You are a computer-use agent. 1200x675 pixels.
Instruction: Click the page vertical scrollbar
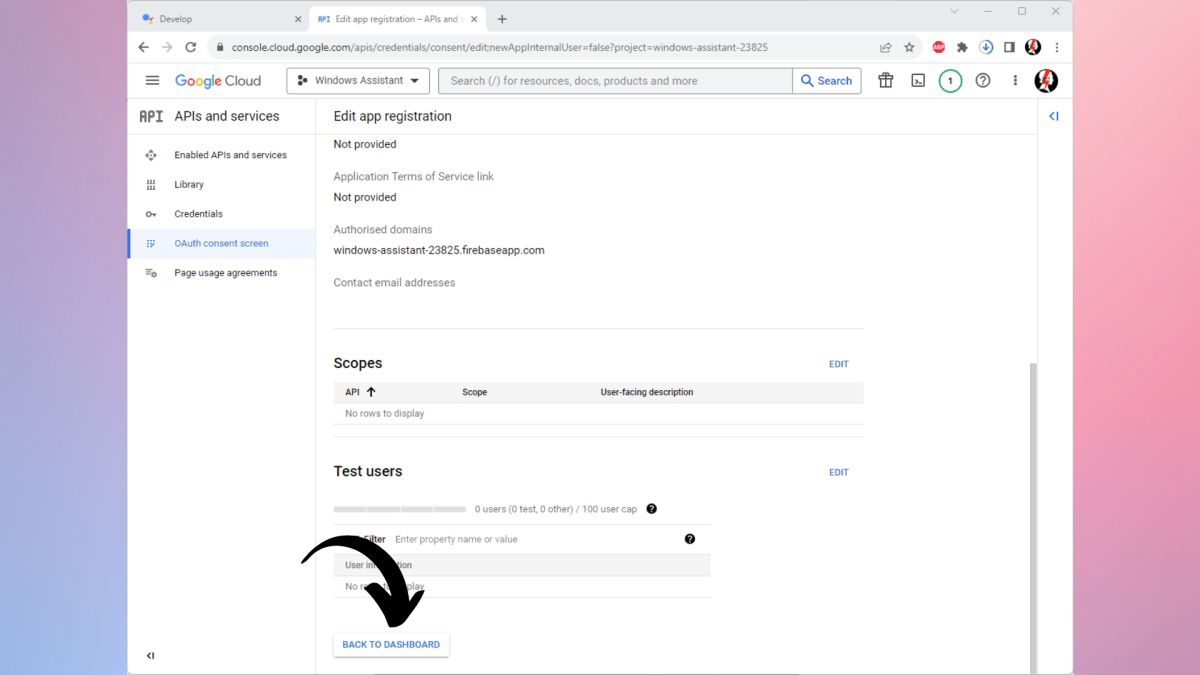[1034, 516]
